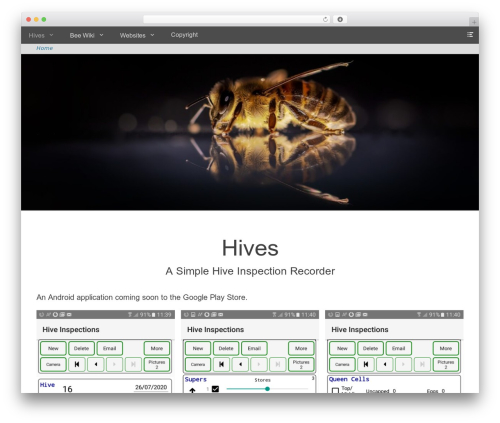Image resolution: width=500 pixels, height=423 pixels.
Task: Click New in the Supers screenshot
Action: pyautogui.click(x=198, y=348)
